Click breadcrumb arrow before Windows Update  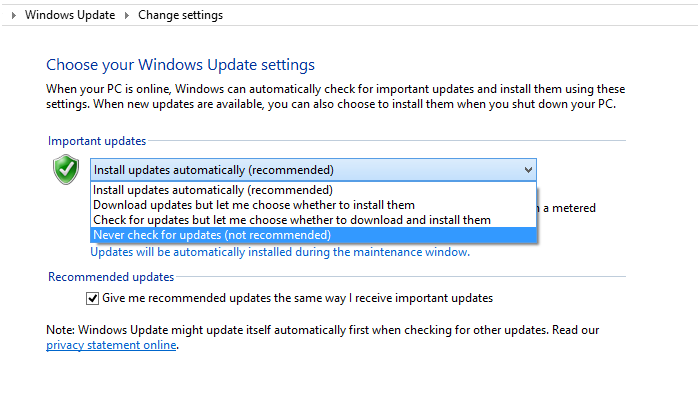14,16
